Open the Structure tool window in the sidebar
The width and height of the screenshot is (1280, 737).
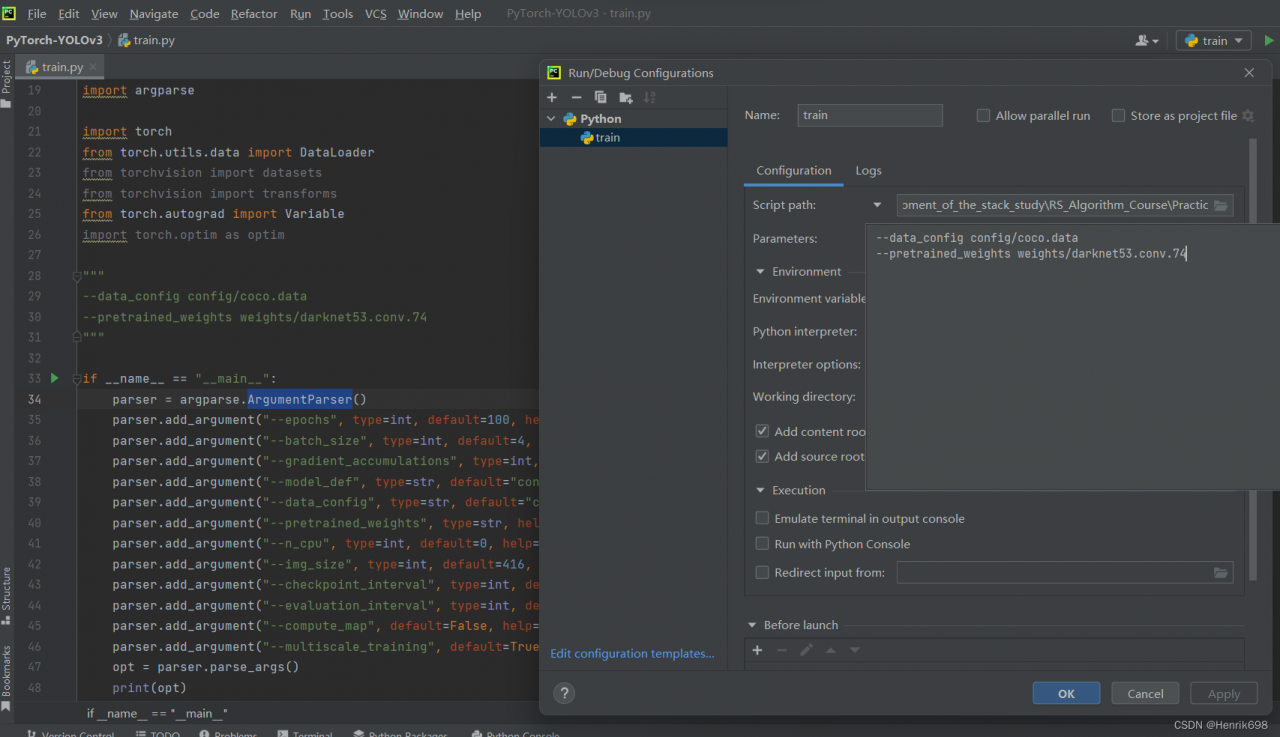6,594
